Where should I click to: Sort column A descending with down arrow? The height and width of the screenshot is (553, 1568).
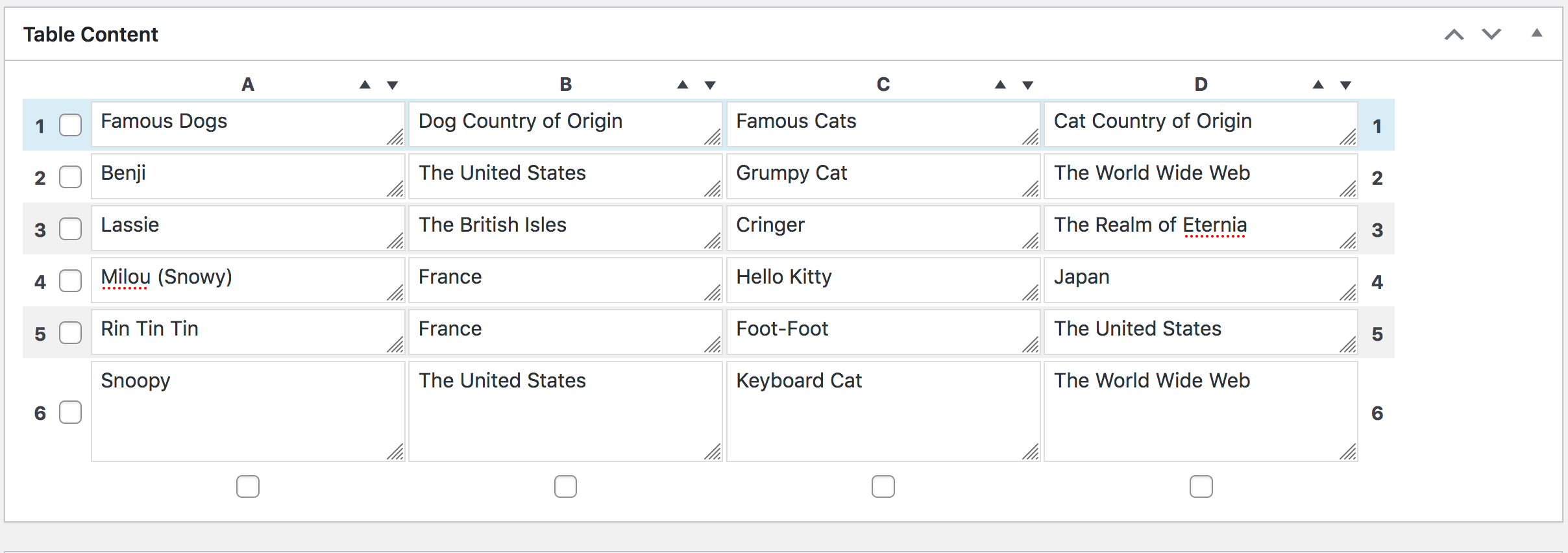point(392,85)
